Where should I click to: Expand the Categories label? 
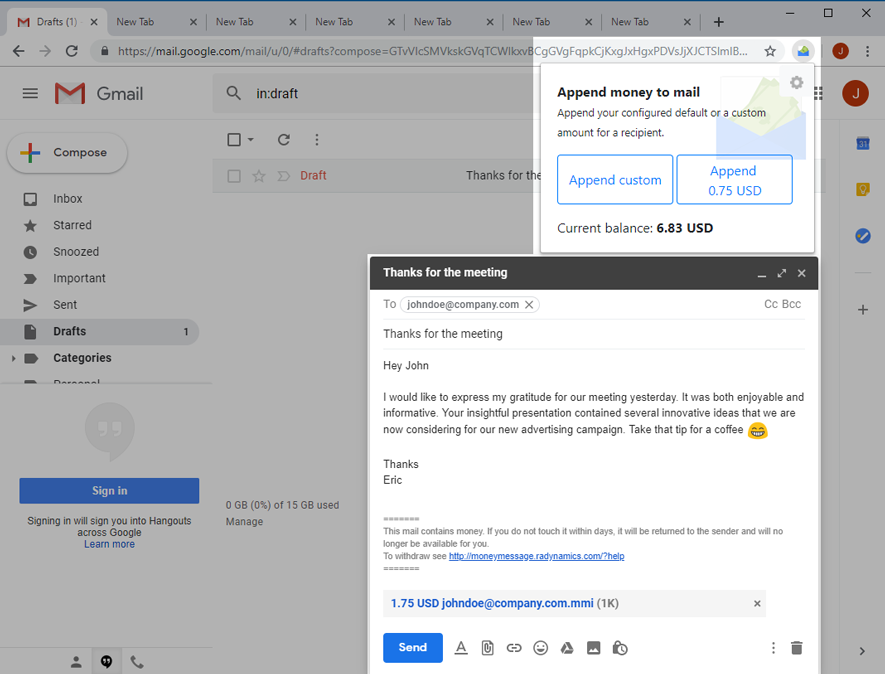point(14,358)
